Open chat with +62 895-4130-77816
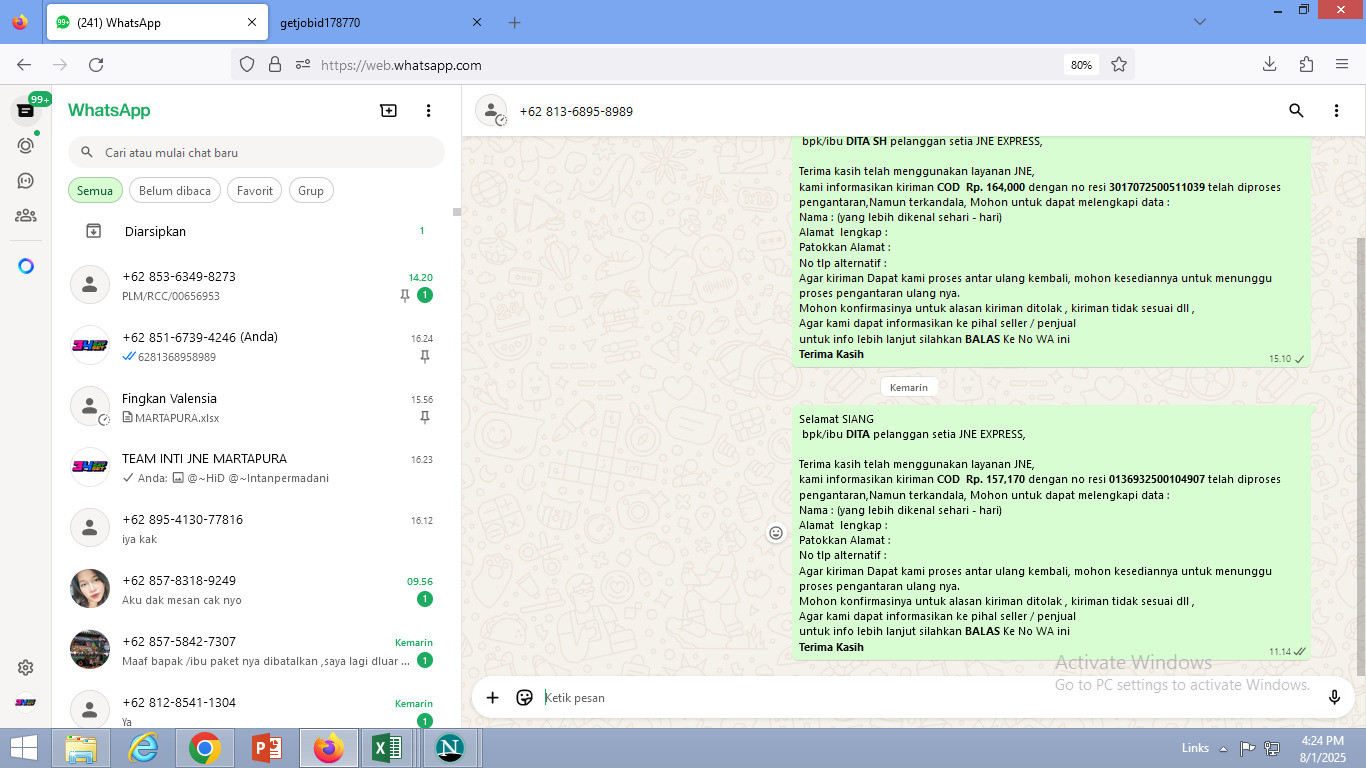 [x=256, y=529]
